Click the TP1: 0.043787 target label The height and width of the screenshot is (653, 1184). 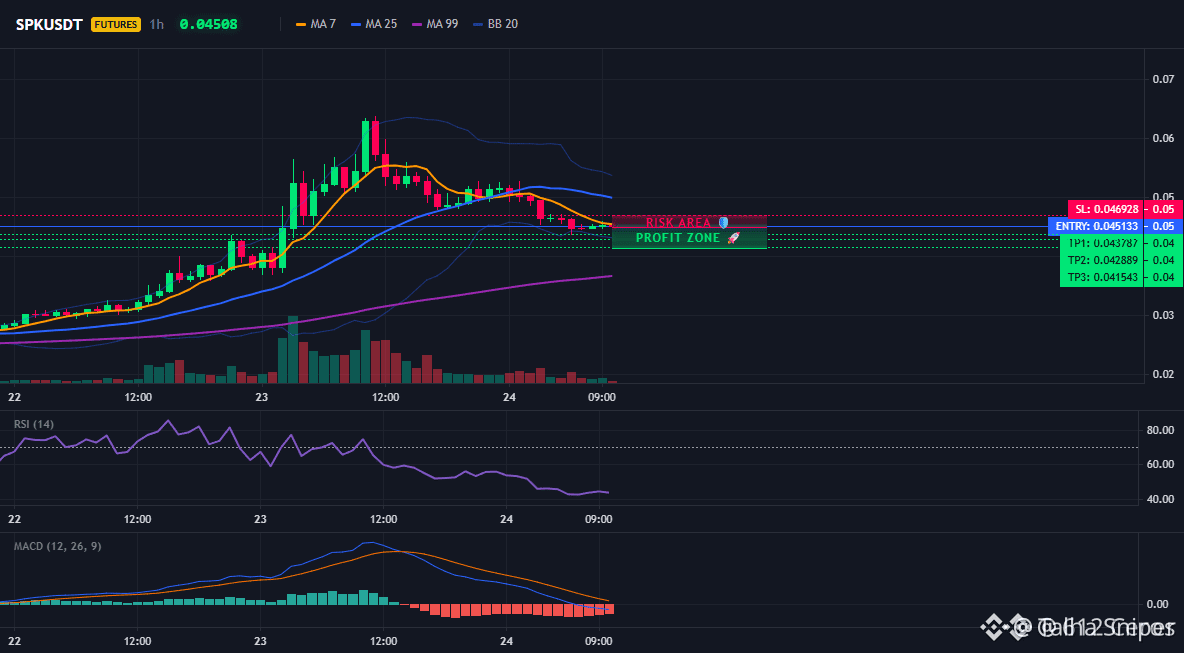click(1102, 243)
